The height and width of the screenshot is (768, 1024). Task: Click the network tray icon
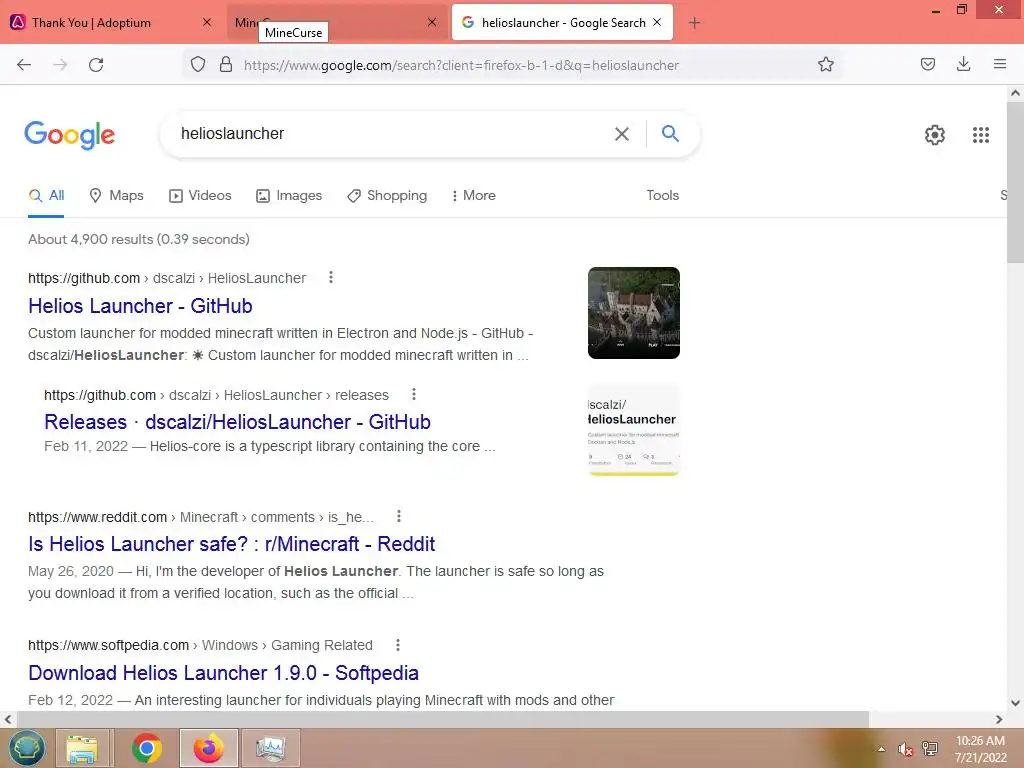pos(929,749)
